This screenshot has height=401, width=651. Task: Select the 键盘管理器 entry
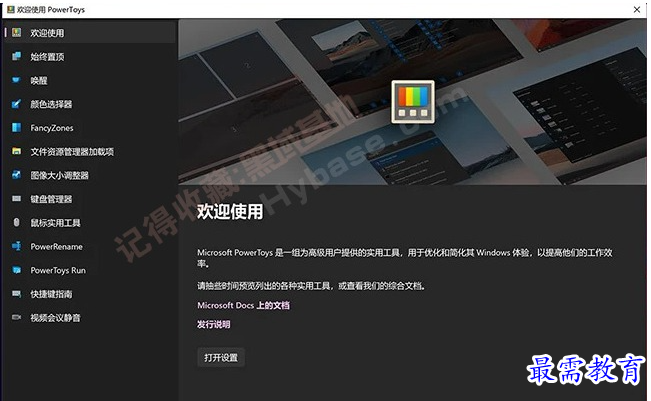coord(91,199)
